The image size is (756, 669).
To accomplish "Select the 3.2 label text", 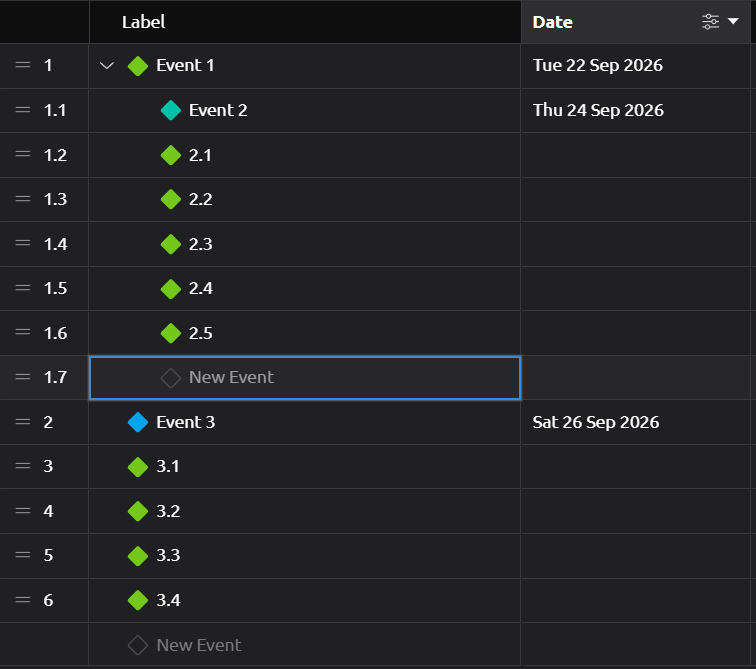I will 168,510.
